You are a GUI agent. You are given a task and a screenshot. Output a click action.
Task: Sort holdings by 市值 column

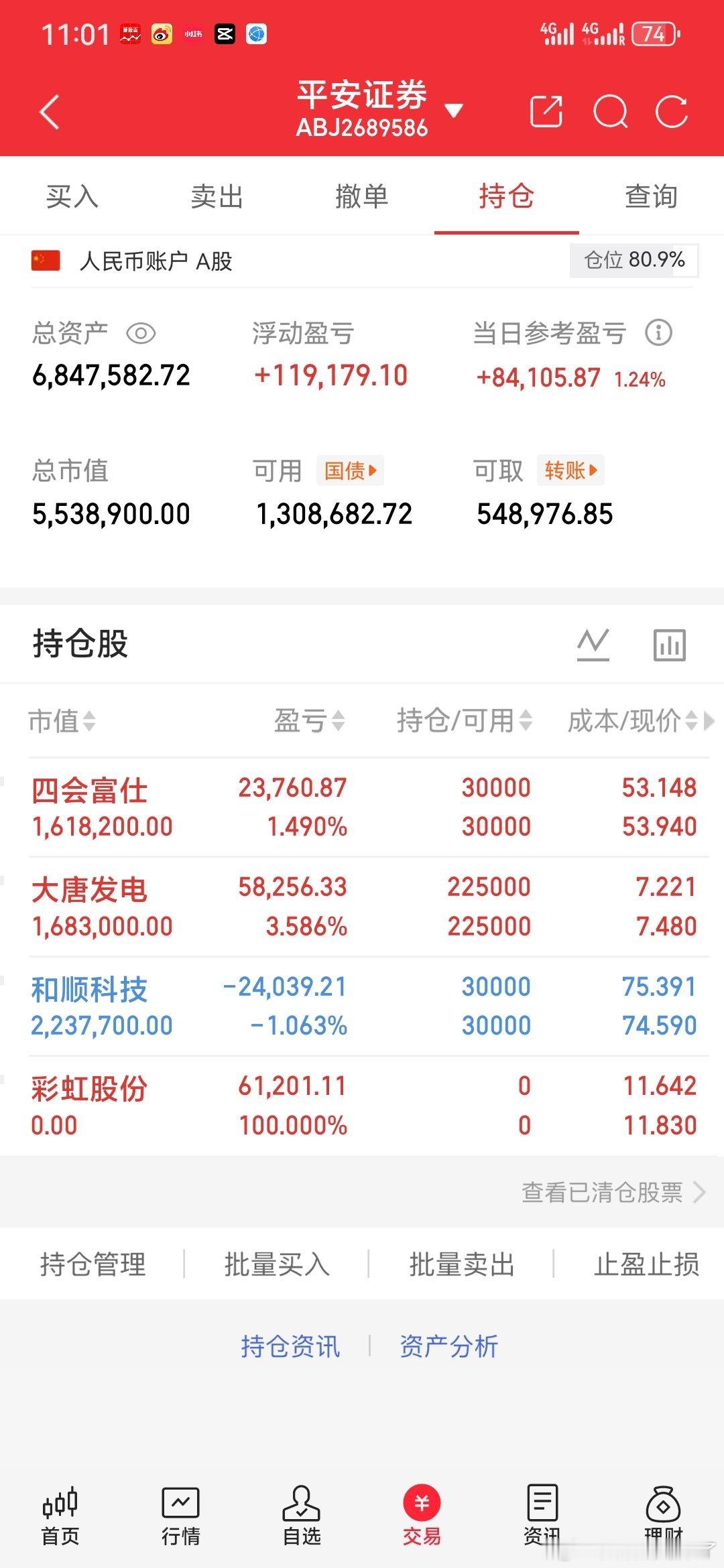(62, 721)
